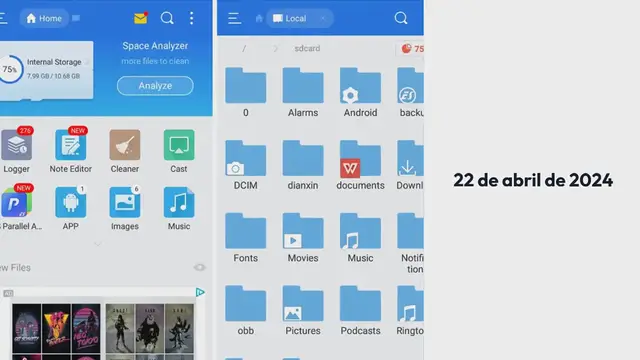640x360 pixels.
Task: Open the Download folder
Action: 410,158
